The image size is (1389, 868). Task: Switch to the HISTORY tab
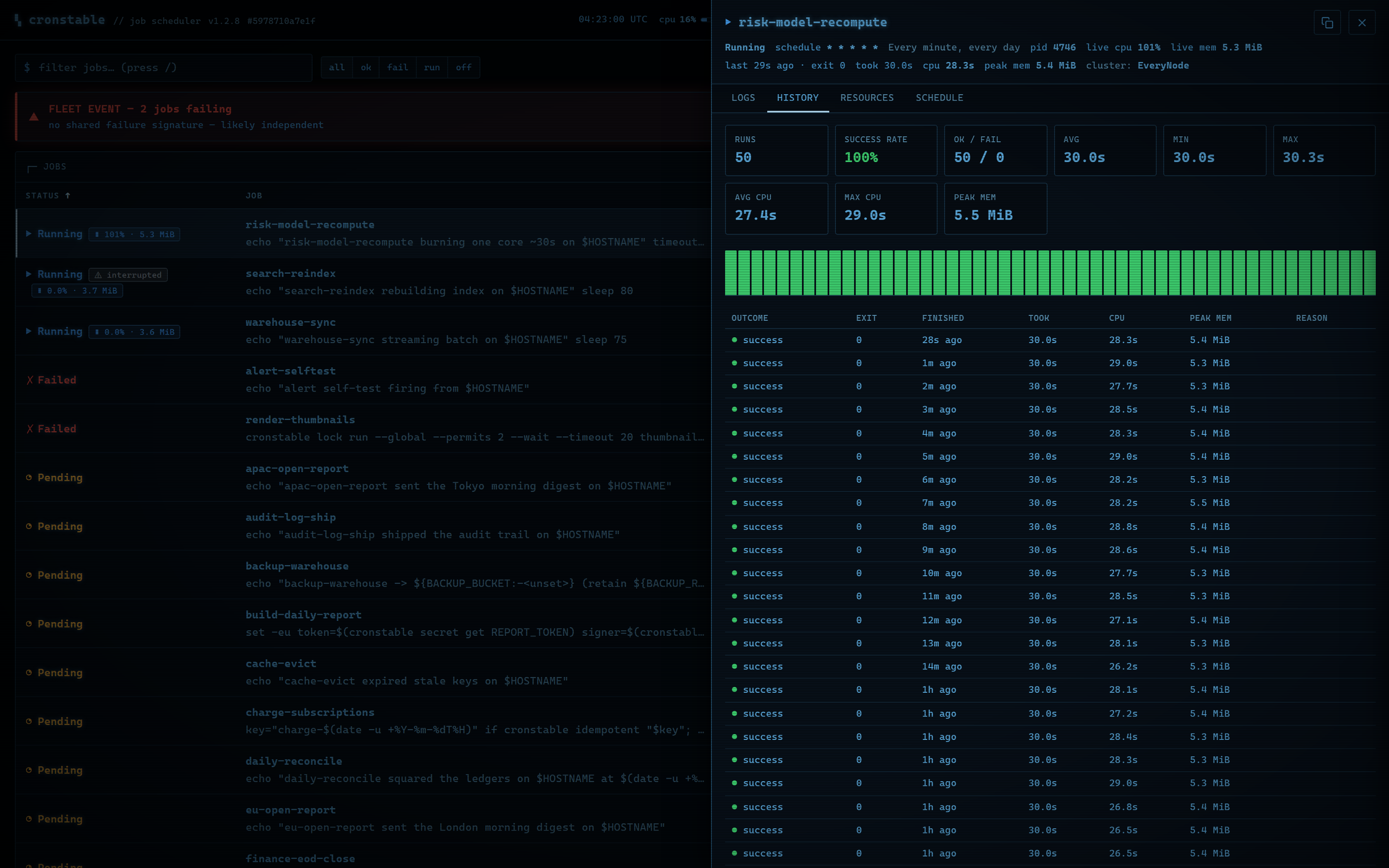(798, 98)
